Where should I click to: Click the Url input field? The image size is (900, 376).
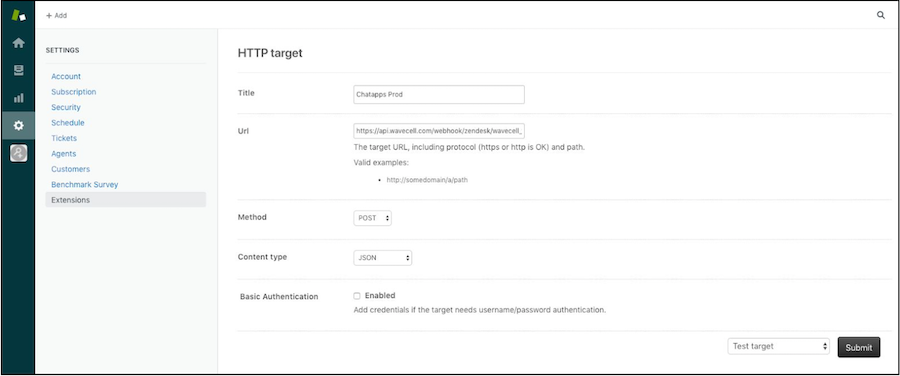[439, 130]
